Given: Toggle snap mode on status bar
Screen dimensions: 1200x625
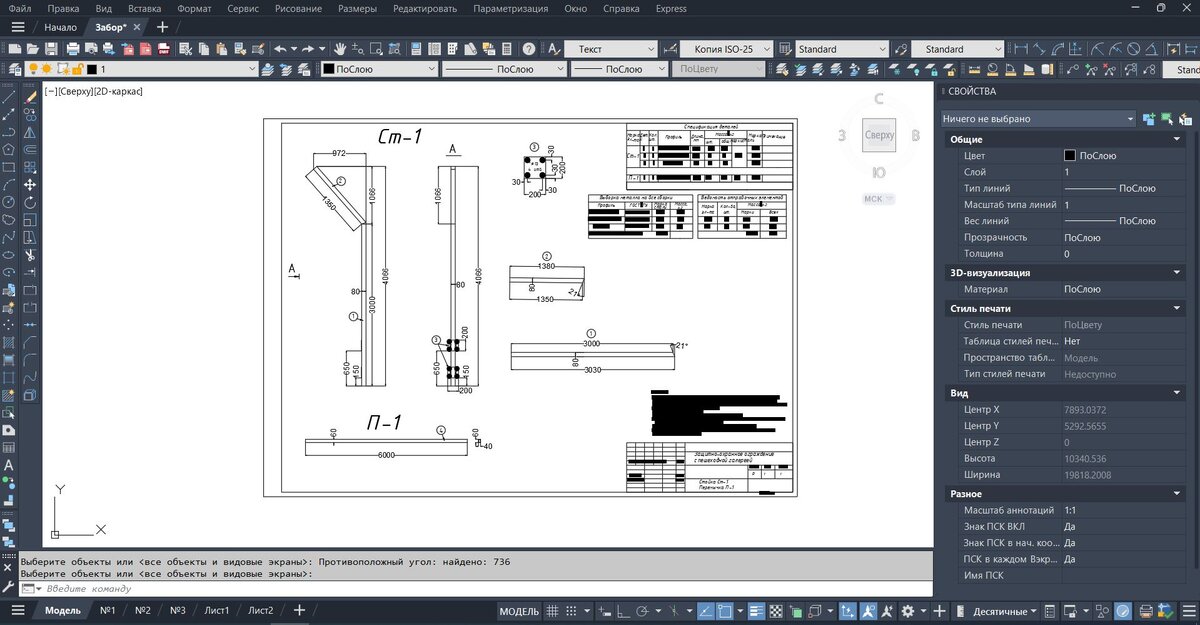Looking at the screenshot, I should (x=572, y=611).
